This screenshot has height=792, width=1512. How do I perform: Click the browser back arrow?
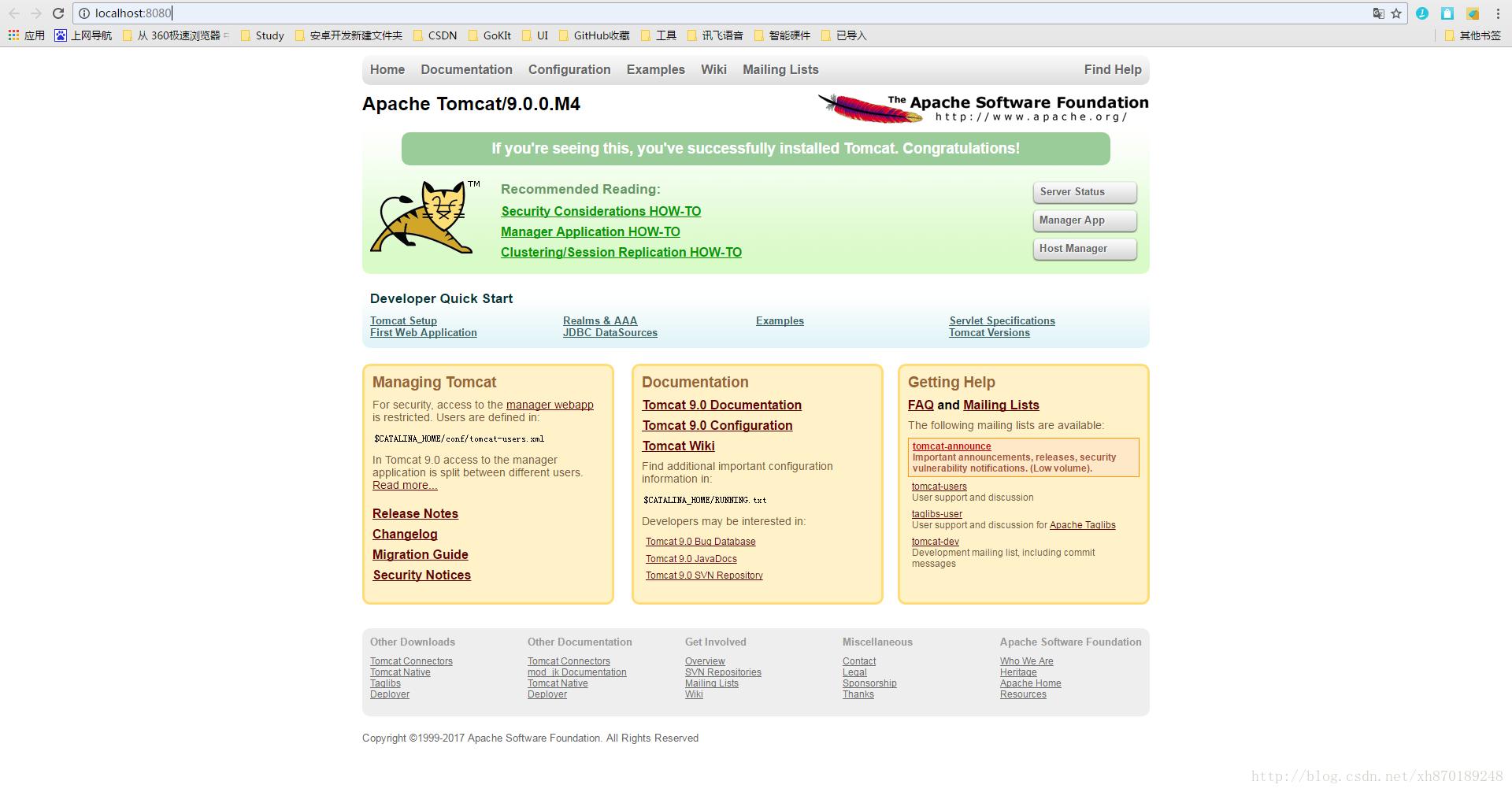(14, 13)
